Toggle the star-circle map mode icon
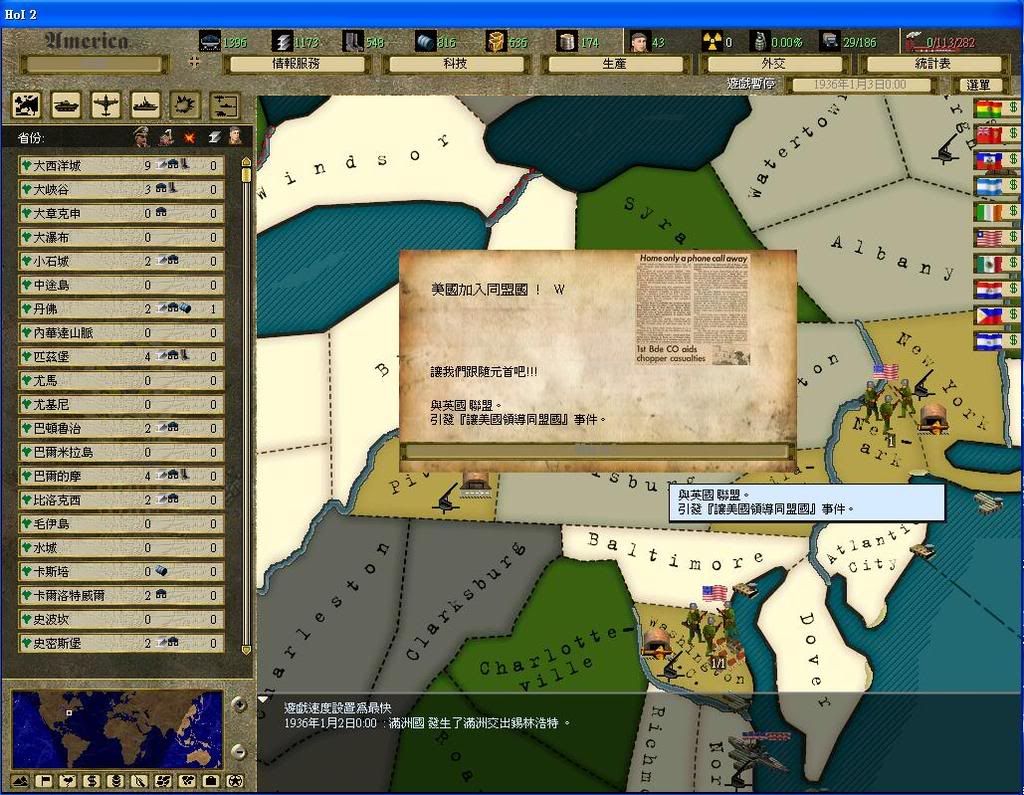The width and height of the screenshot is (1024, 795). tap(234, 780)
